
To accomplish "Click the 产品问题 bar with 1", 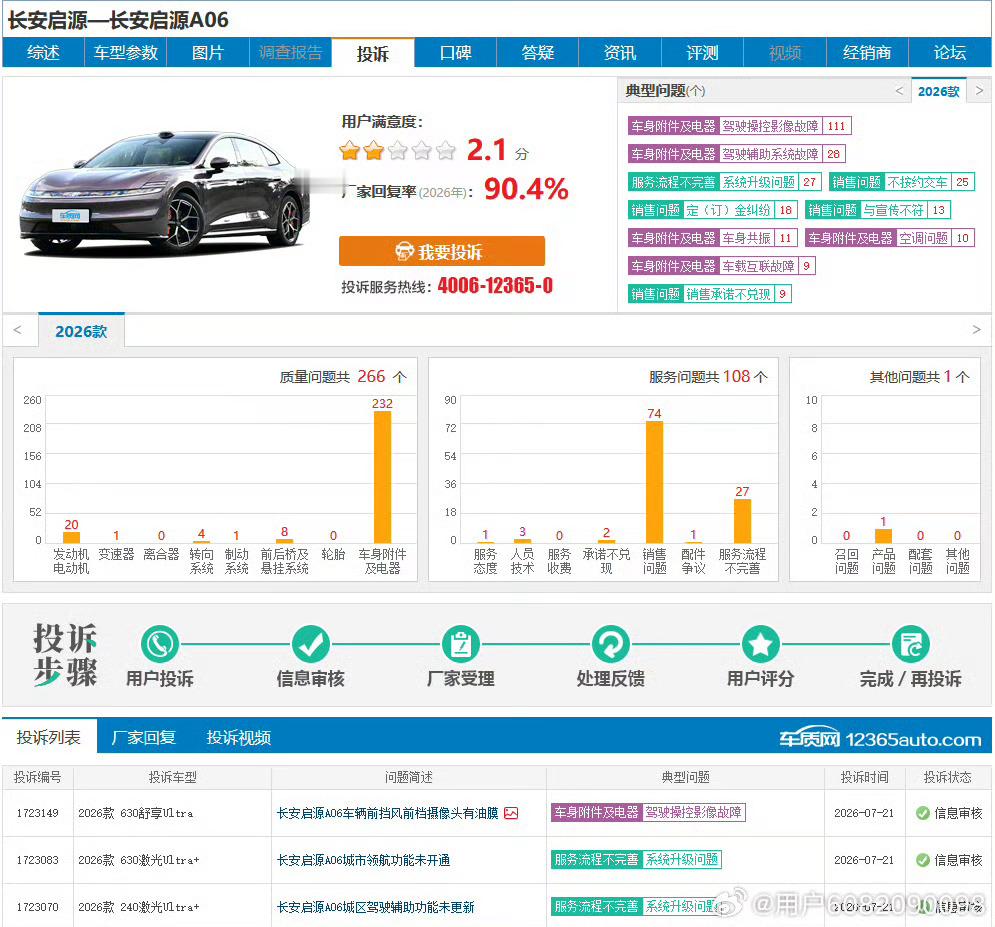I will click(x=883, y=536).
